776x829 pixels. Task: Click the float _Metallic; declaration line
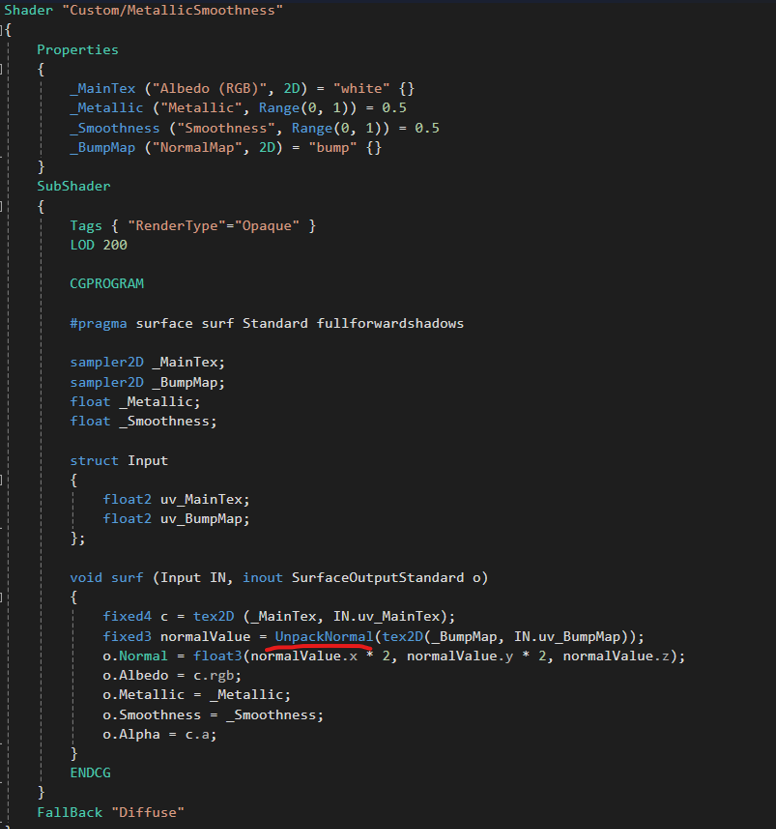135,402
